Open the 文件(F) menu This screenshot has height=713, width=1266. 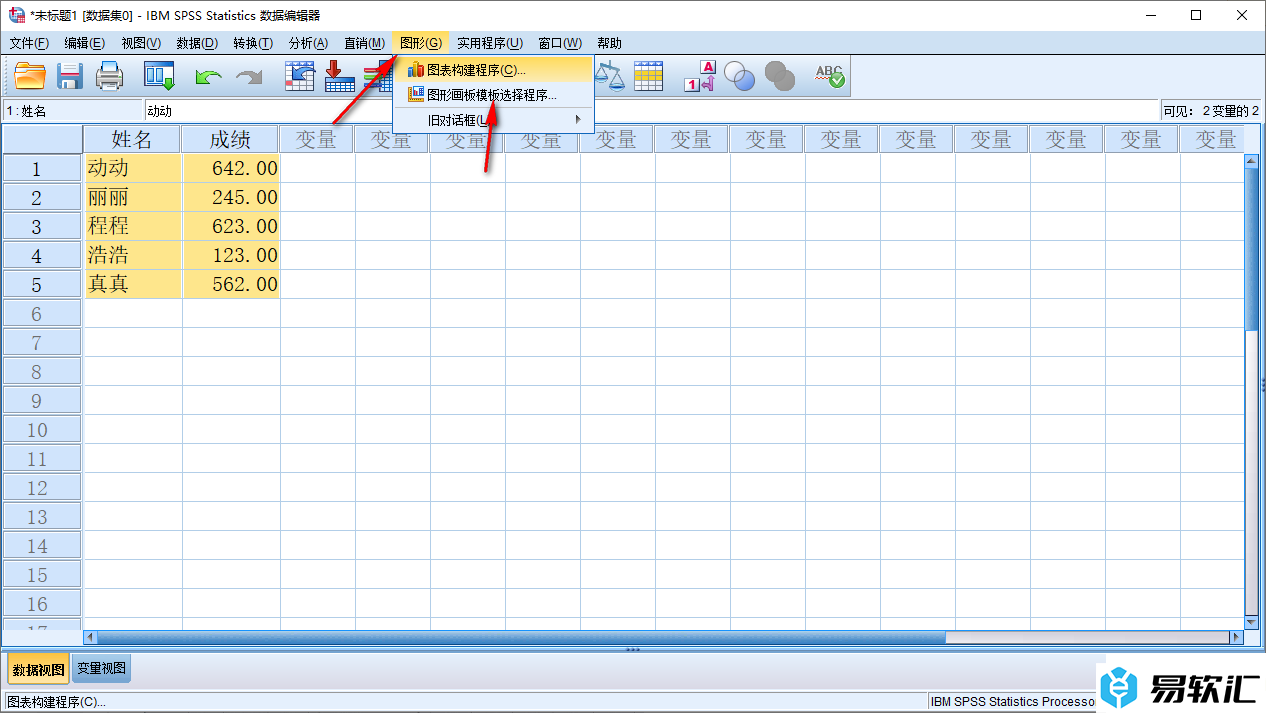[x=29, y=43]
